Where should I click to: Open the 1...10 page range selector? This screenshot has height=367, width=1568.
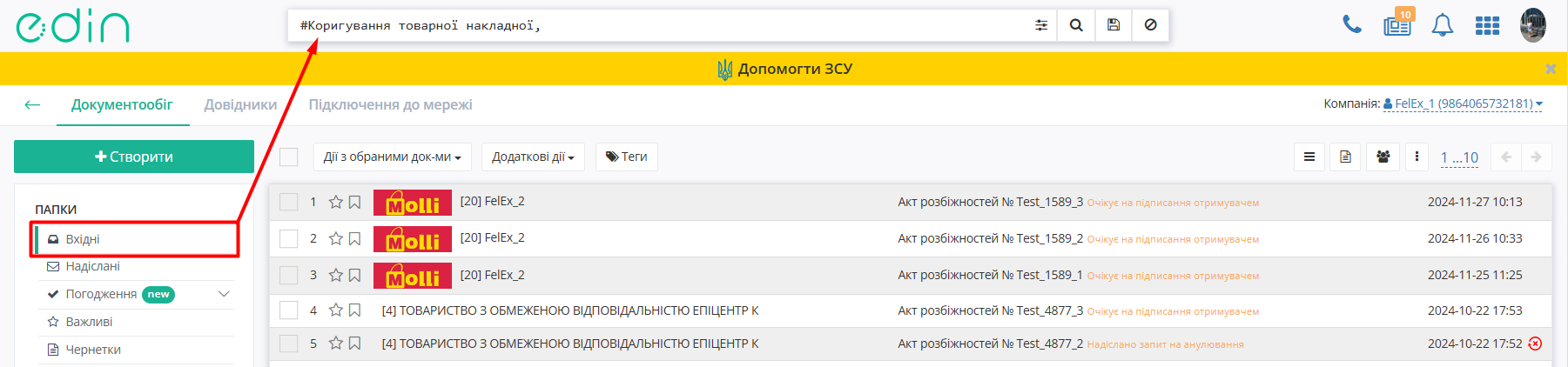pyautogui.click(x=1459, y=157)
